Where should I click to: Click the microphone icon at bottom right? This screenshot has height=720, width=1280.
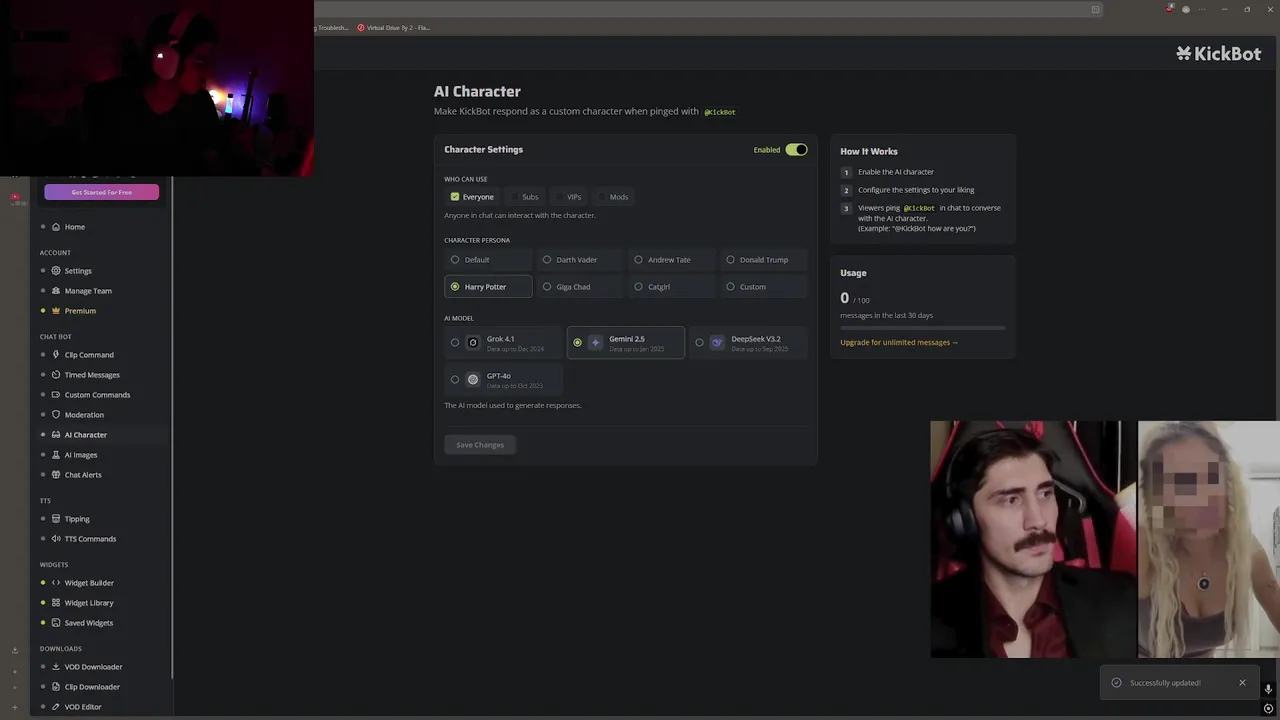click(x=1268, y=690)
